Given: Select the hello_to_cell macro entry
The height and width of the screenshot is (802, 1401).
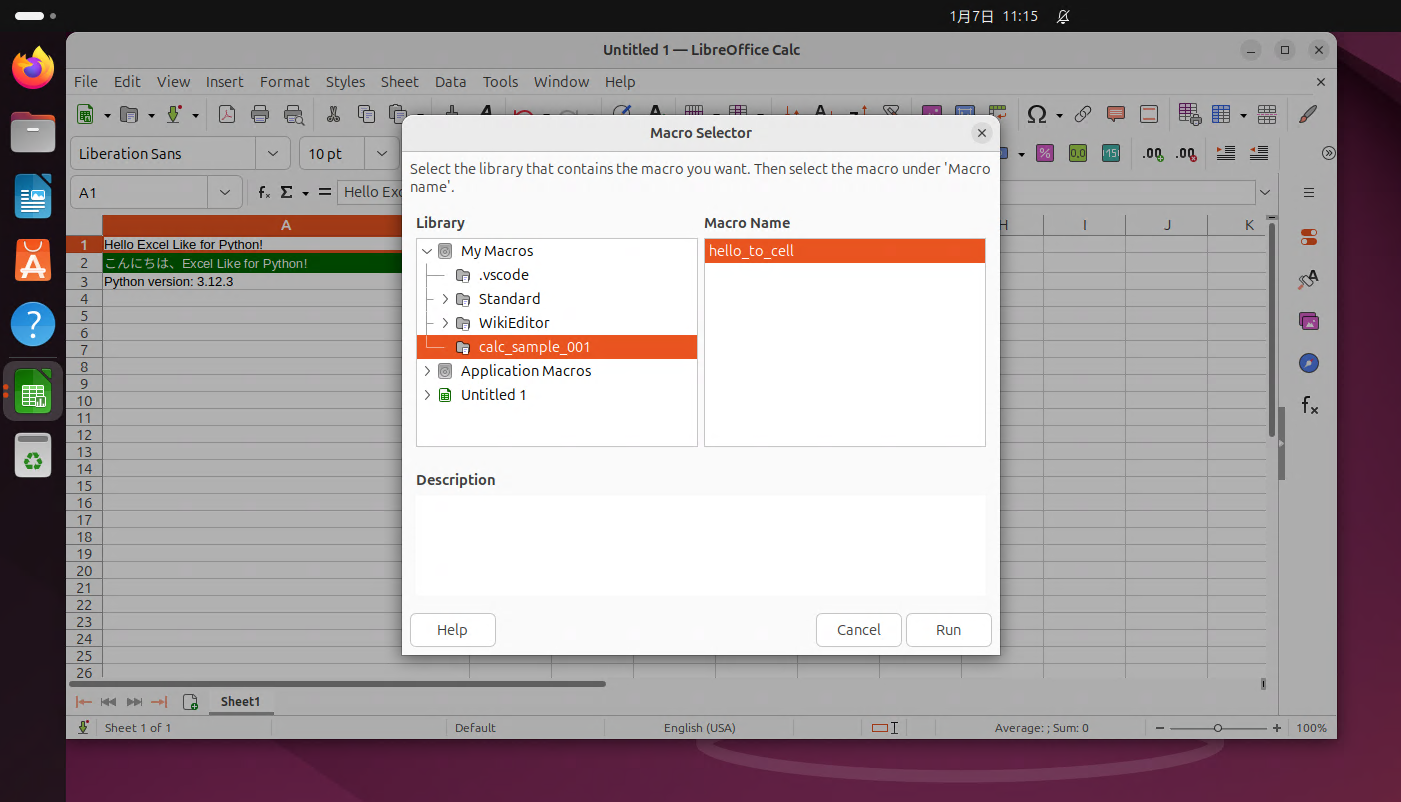Looking at the screenshot, I should pos(844,251).
